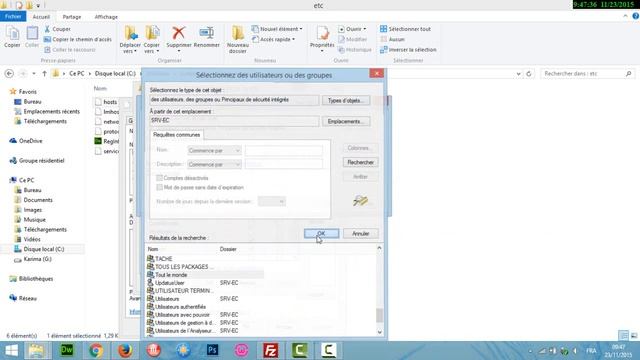Image resolution: width=640 pixels, height=360 pixels.
Task: Click Sélectionner tout in ribbon
Action: [x=405, y=29]
